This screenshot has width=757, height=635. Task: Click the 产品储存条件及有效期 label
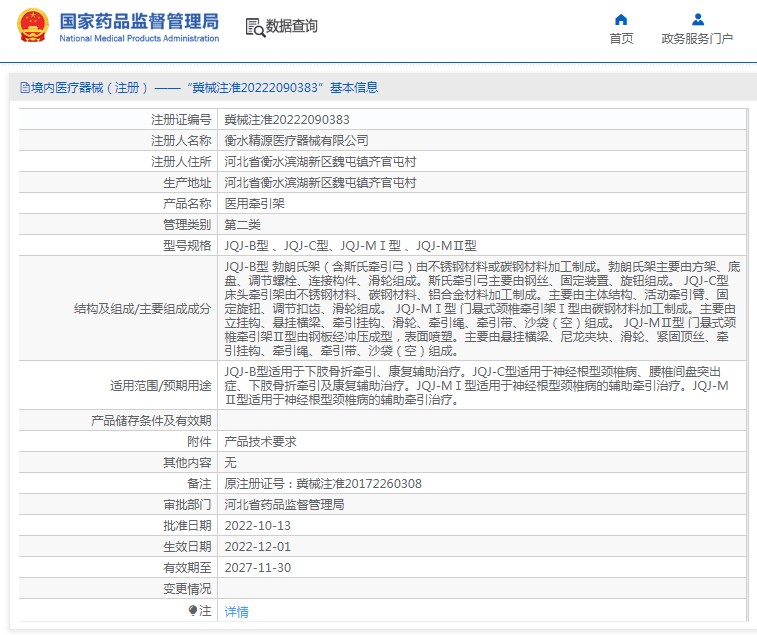pos(151,421)
